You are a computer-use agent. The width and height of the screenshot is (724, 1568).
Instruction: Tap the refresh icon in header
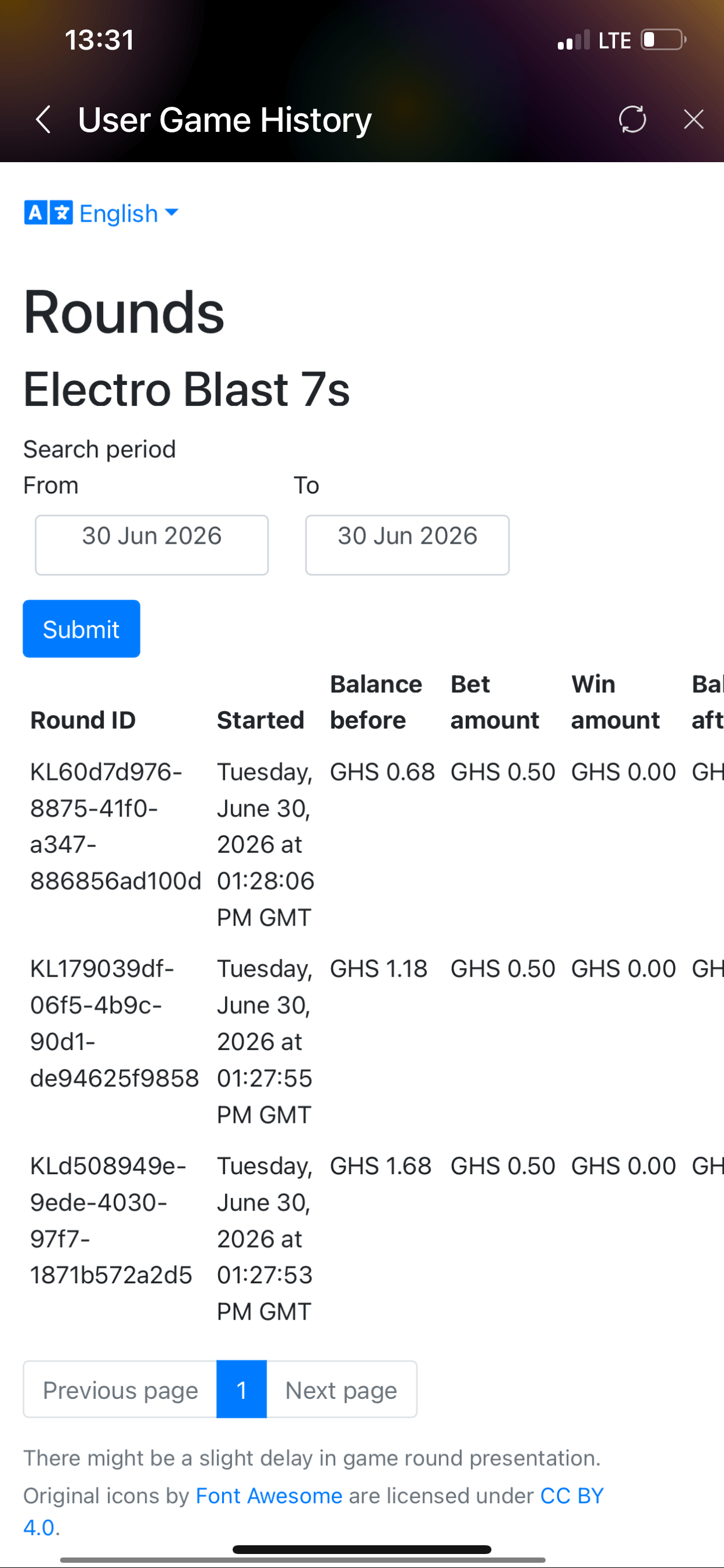pos(632,120)
